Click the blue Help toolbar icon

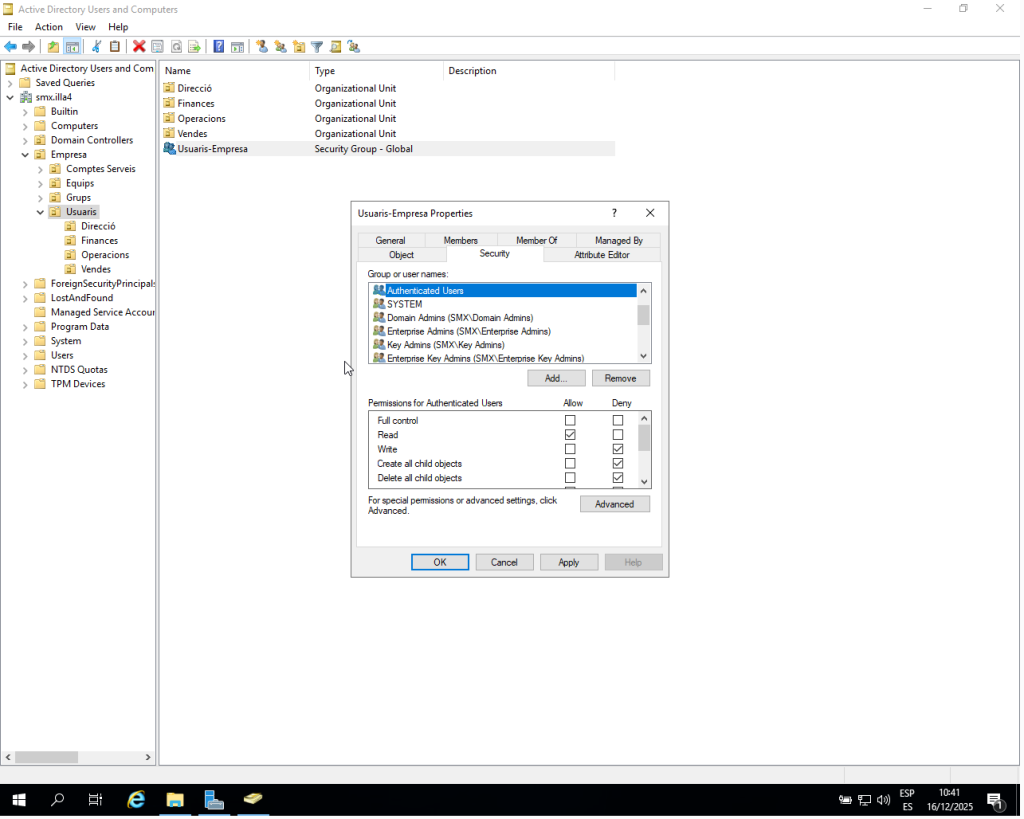219,46
